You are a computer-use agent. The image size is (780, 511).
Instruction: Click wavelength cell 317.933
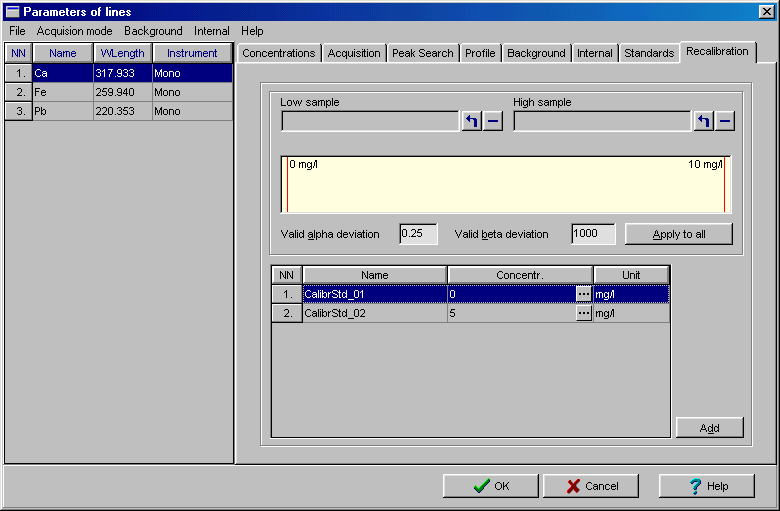pos(122,73)
